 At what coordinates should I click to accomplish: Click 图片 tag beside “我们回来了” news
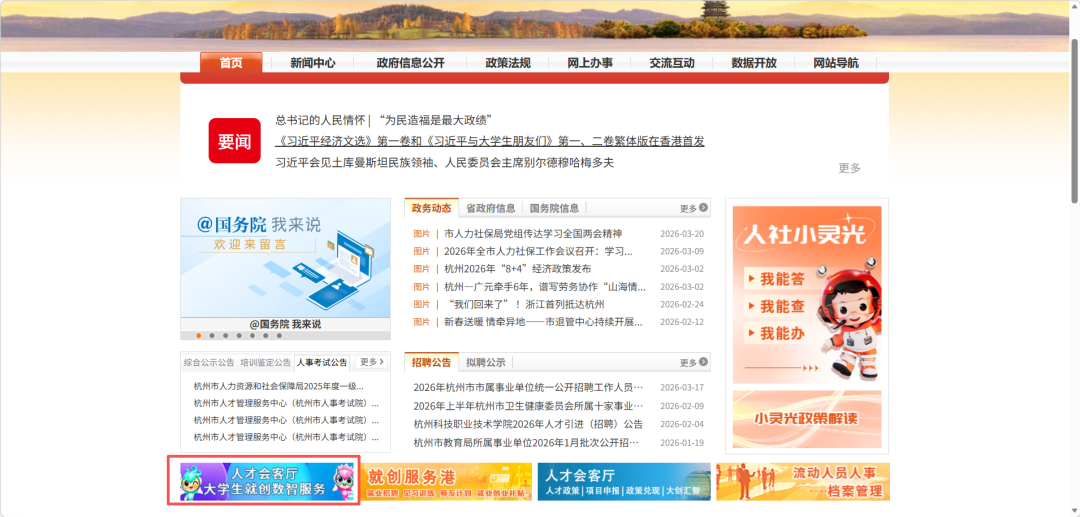(421, 304)
